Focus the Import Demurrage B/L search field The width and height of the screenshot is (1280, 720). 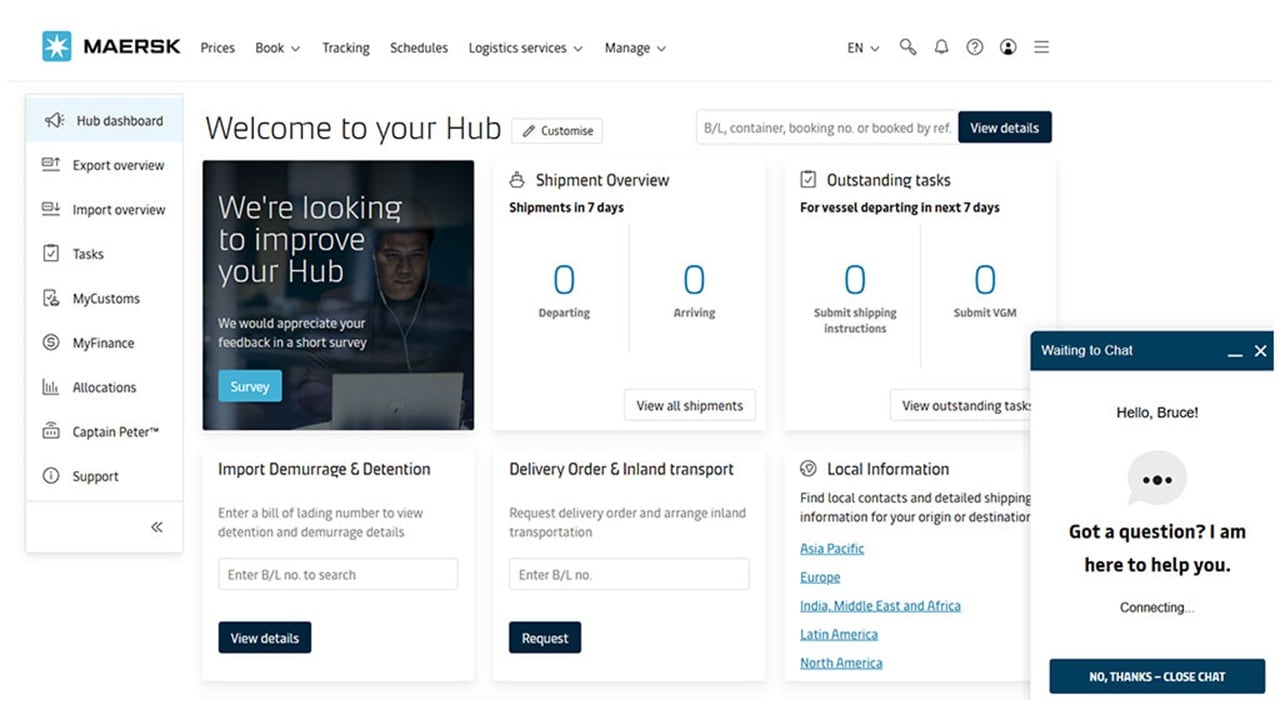tap(338, 575)
